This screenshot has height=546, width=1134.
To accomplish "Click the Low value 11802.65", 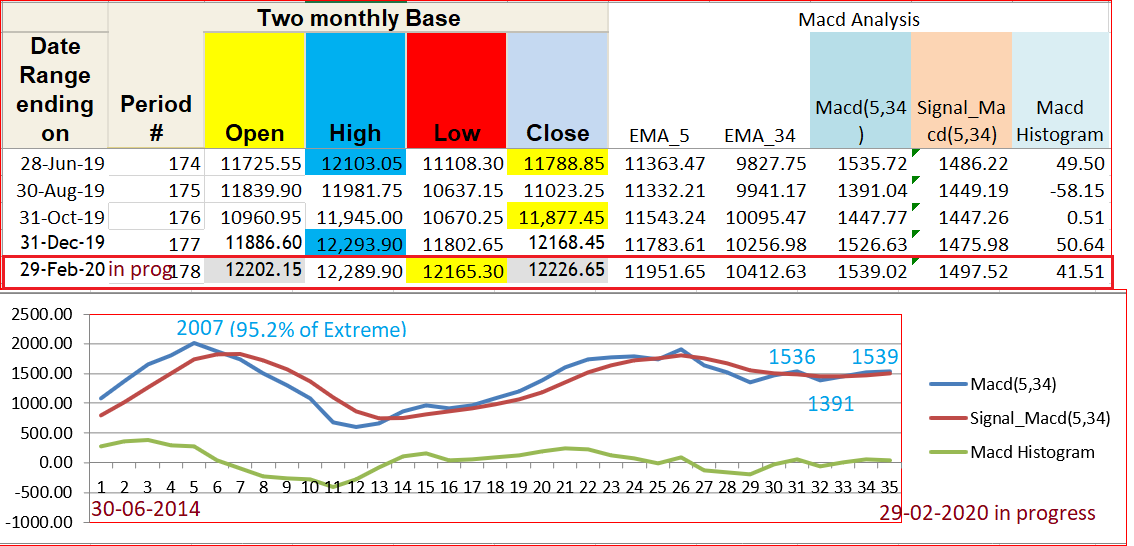I will (456, 243).
